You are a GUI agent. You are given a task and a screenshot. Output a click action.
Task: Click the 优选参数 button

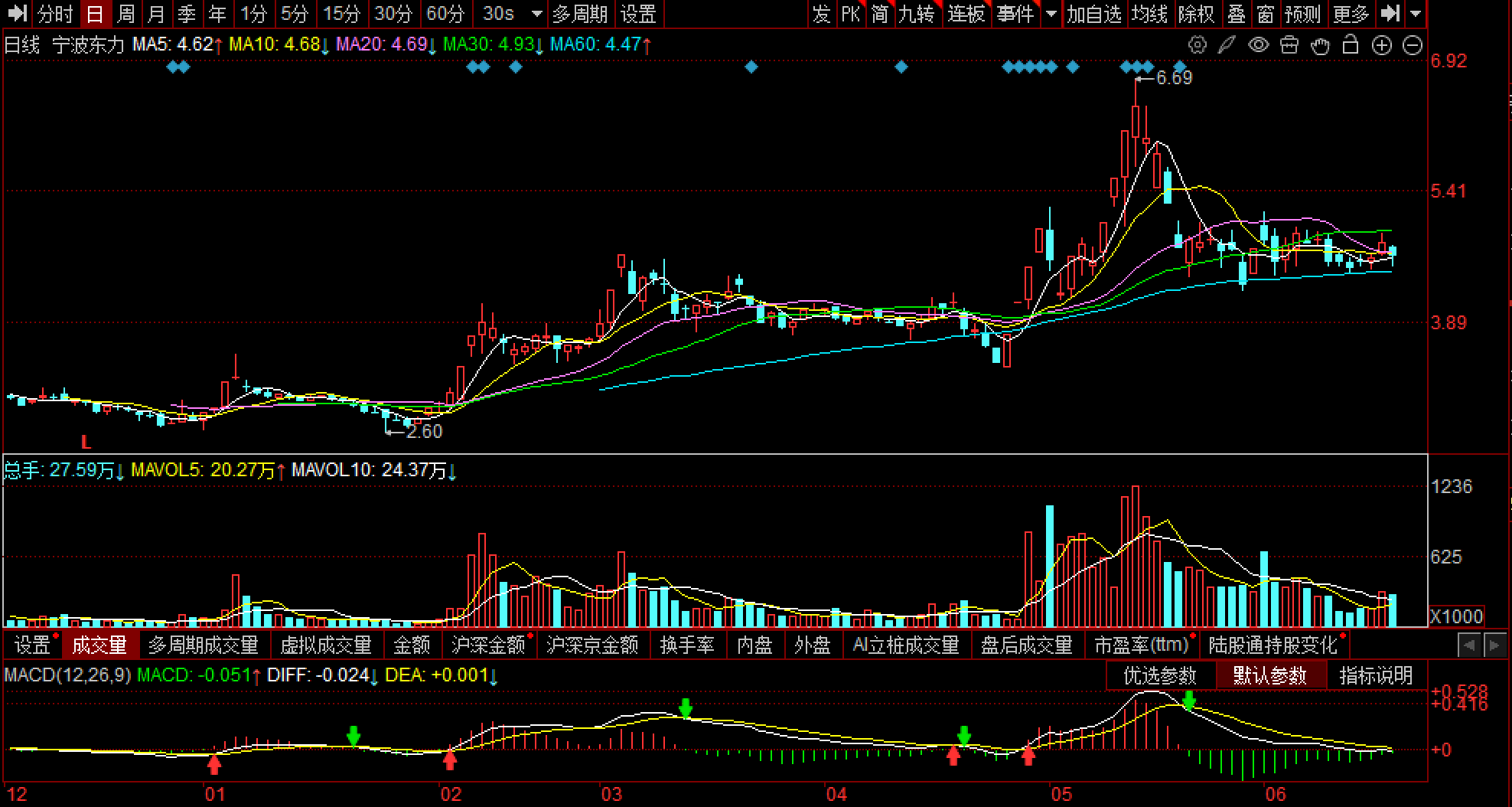coord(1159,676)
